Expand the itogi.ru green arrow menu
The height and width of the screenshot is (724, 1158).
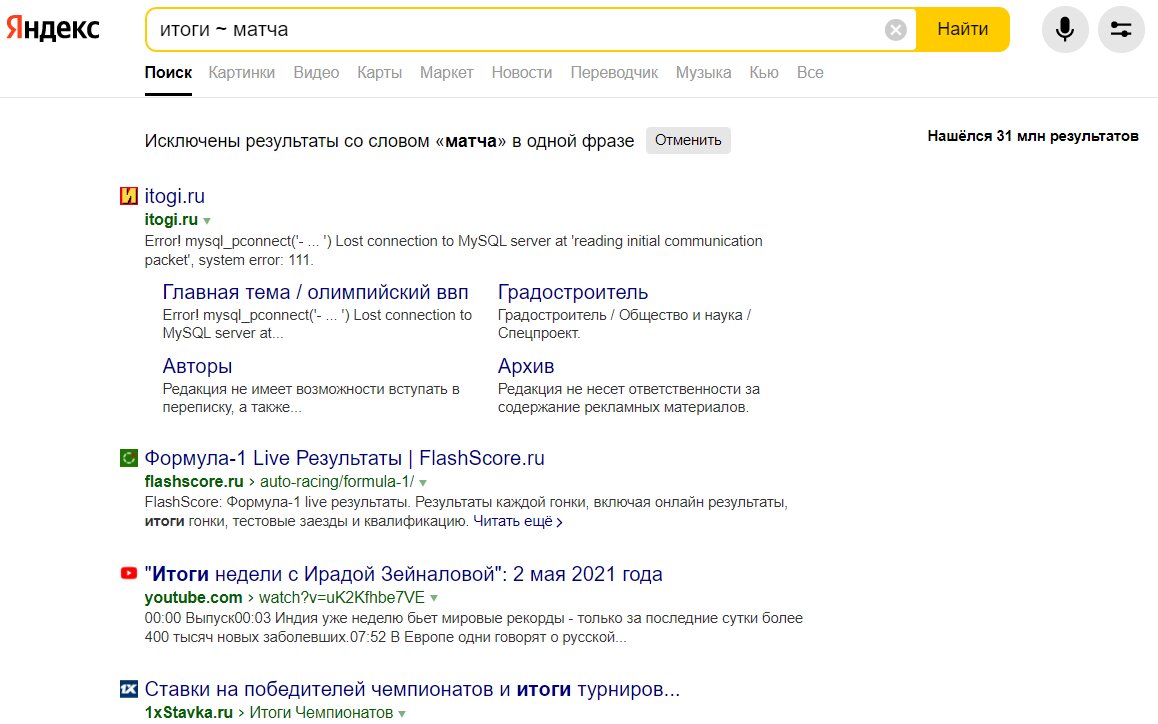[207, 221]
